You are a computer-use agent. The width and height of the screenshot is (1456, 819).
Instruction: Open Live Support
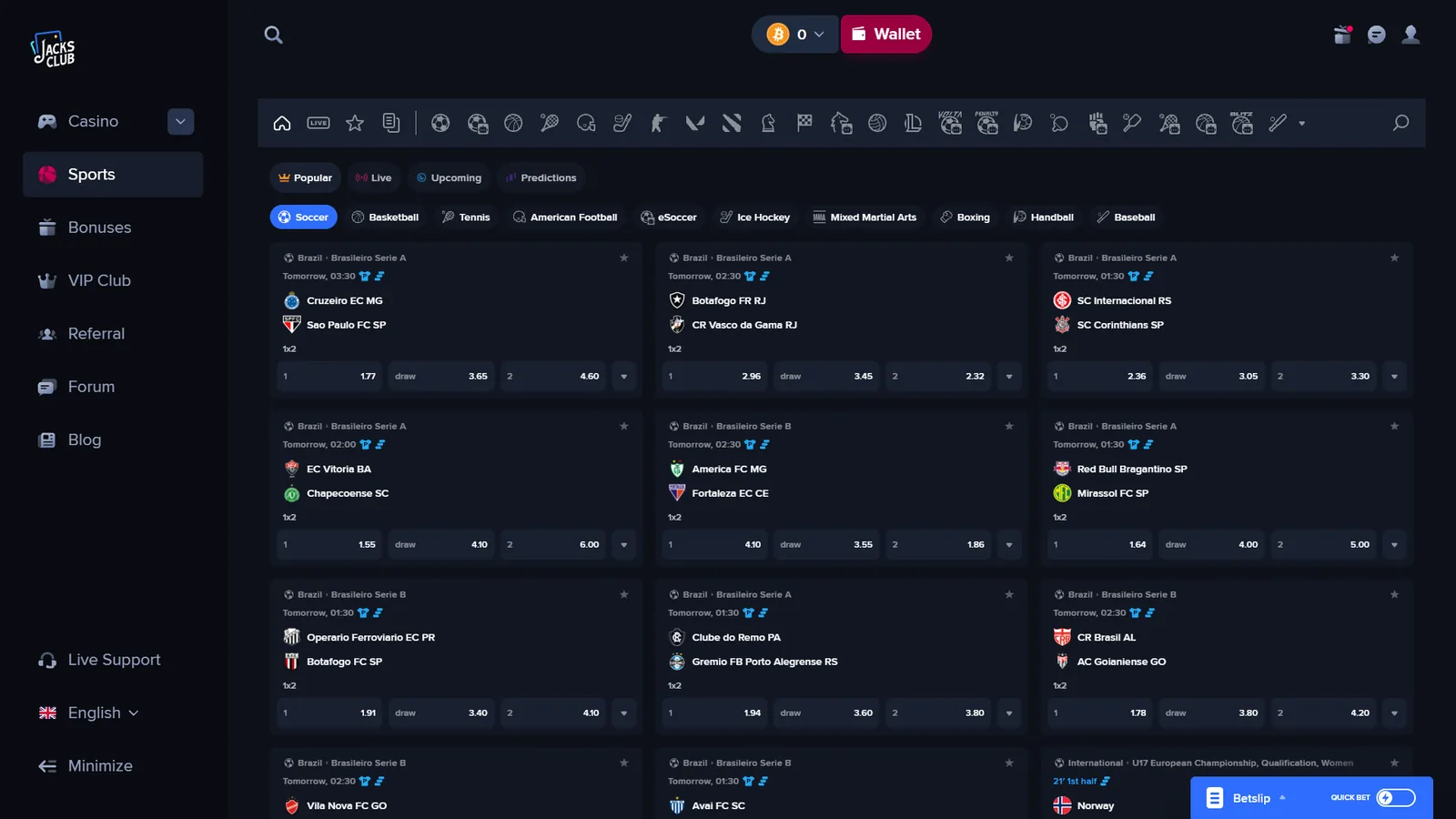113,660
